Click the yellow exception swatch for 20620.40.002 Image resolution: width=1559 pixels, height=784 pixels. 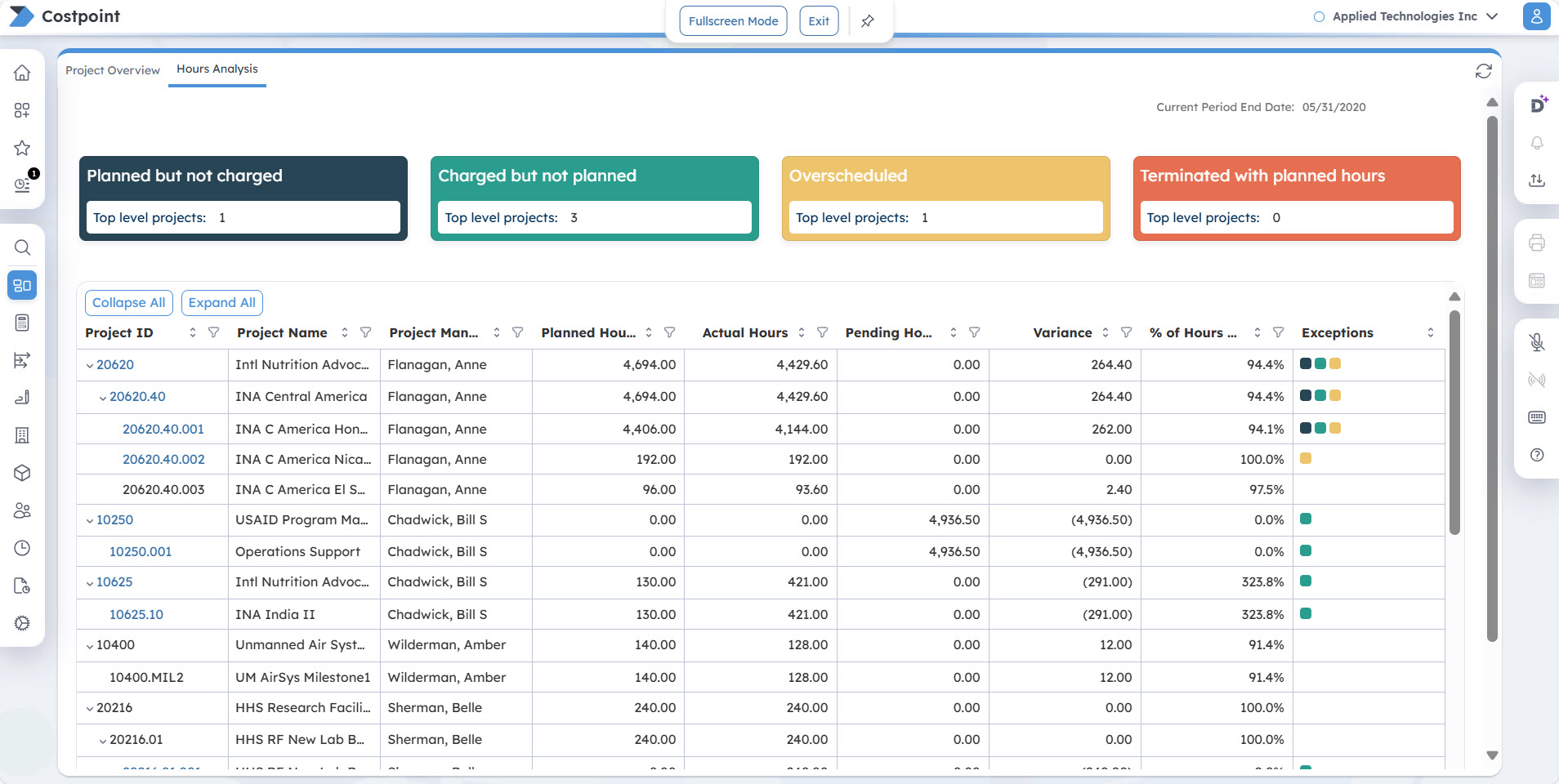point(1306,459)
